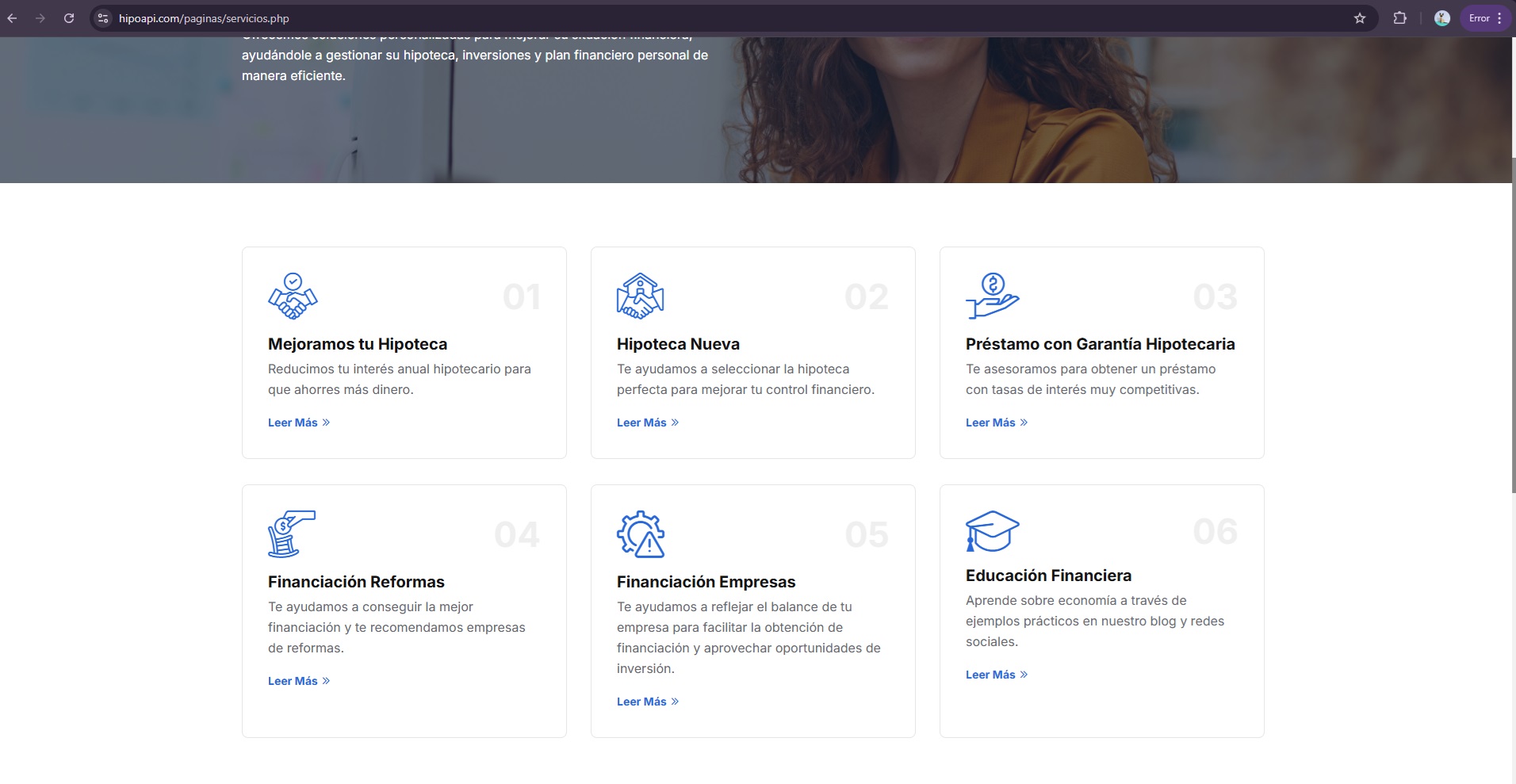1516x784 pixels.
Task: Go back to the previous page
Action: pyautogui.click(x=12, y=18)
